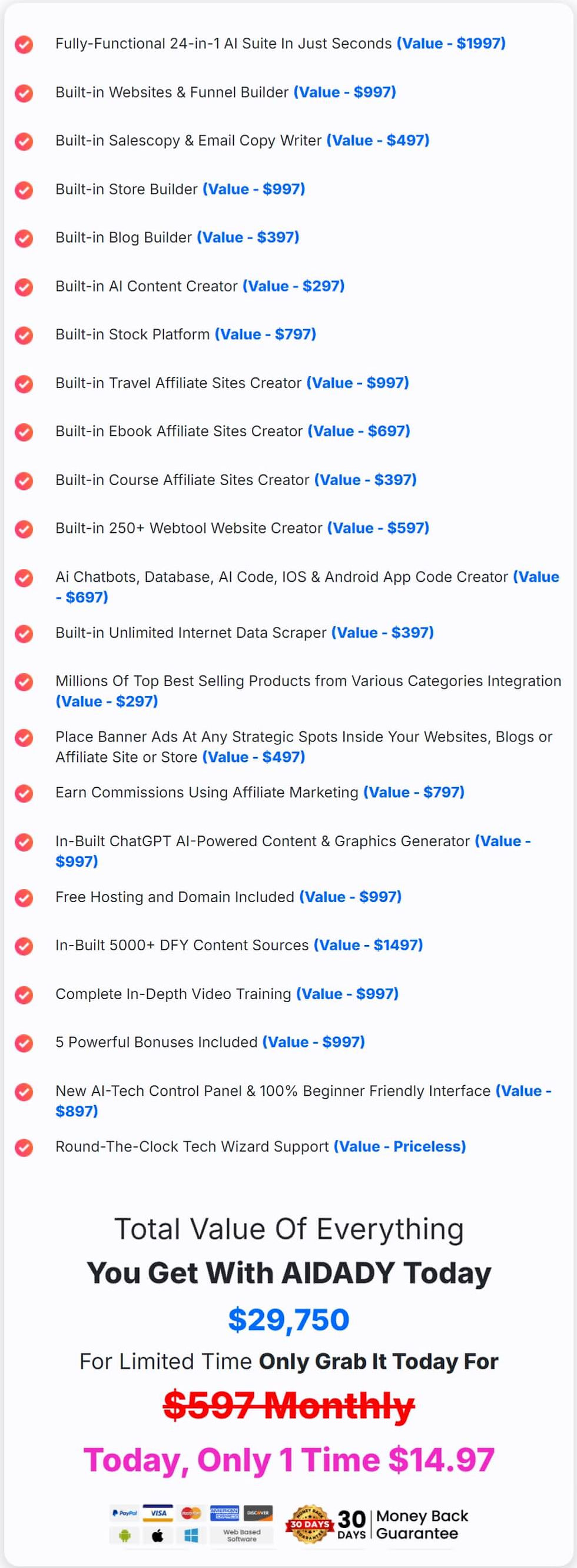Screen dimensions: 577x1568
Task: Click the American Express card icon
Action: pyautogui.click(x=224, y=1513)
